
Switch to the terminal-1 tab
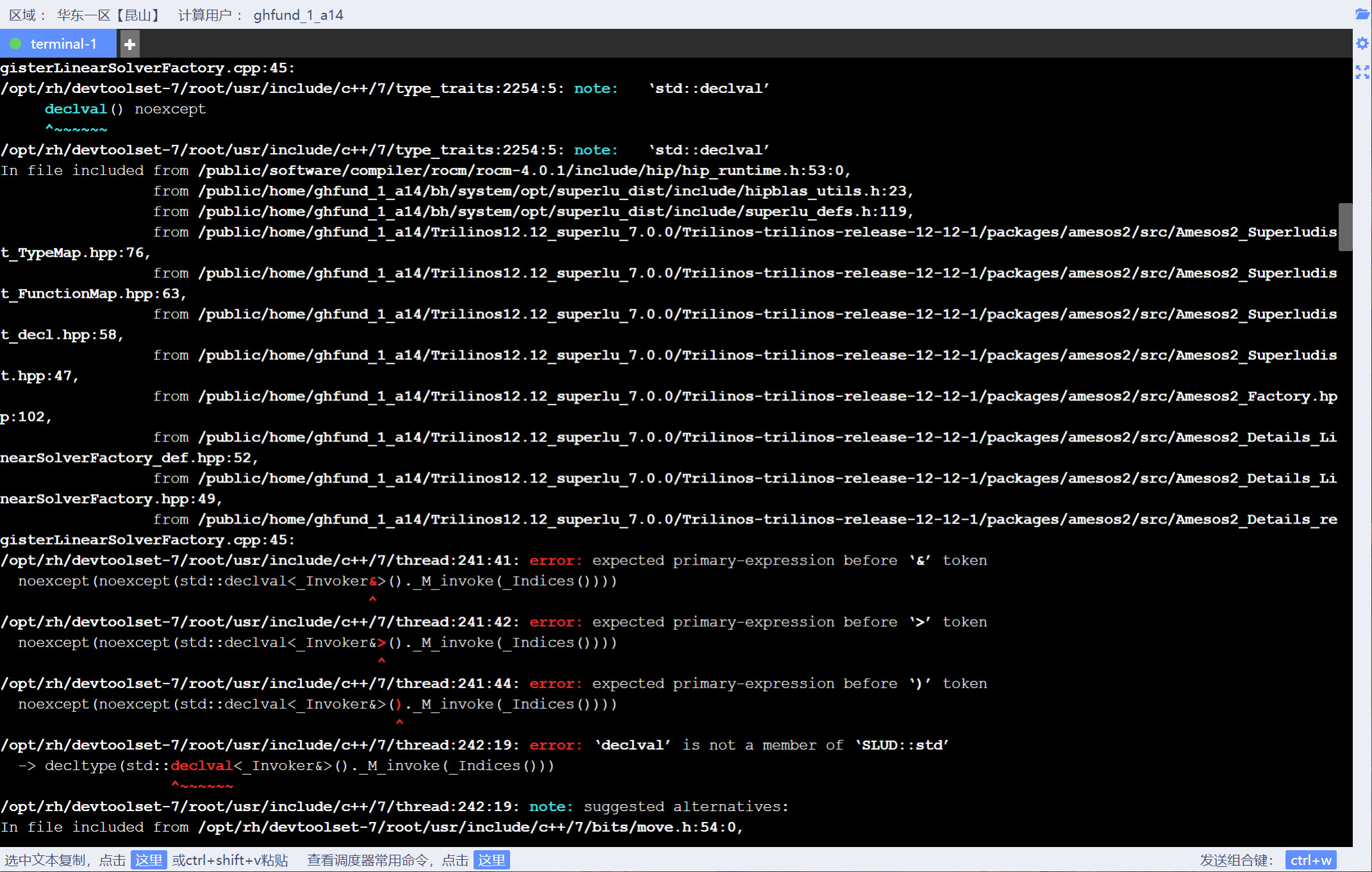point(58,44)
